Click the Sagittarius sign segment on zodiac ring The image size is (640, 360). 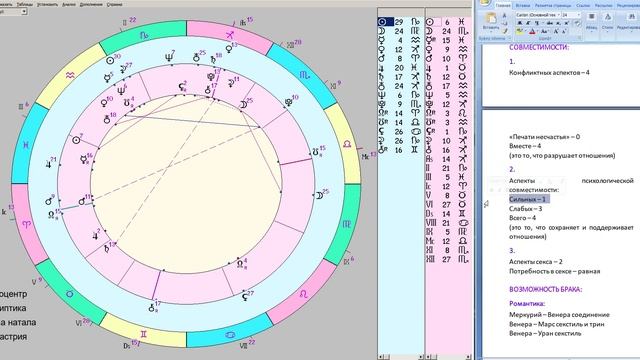(x=229, y=36)
